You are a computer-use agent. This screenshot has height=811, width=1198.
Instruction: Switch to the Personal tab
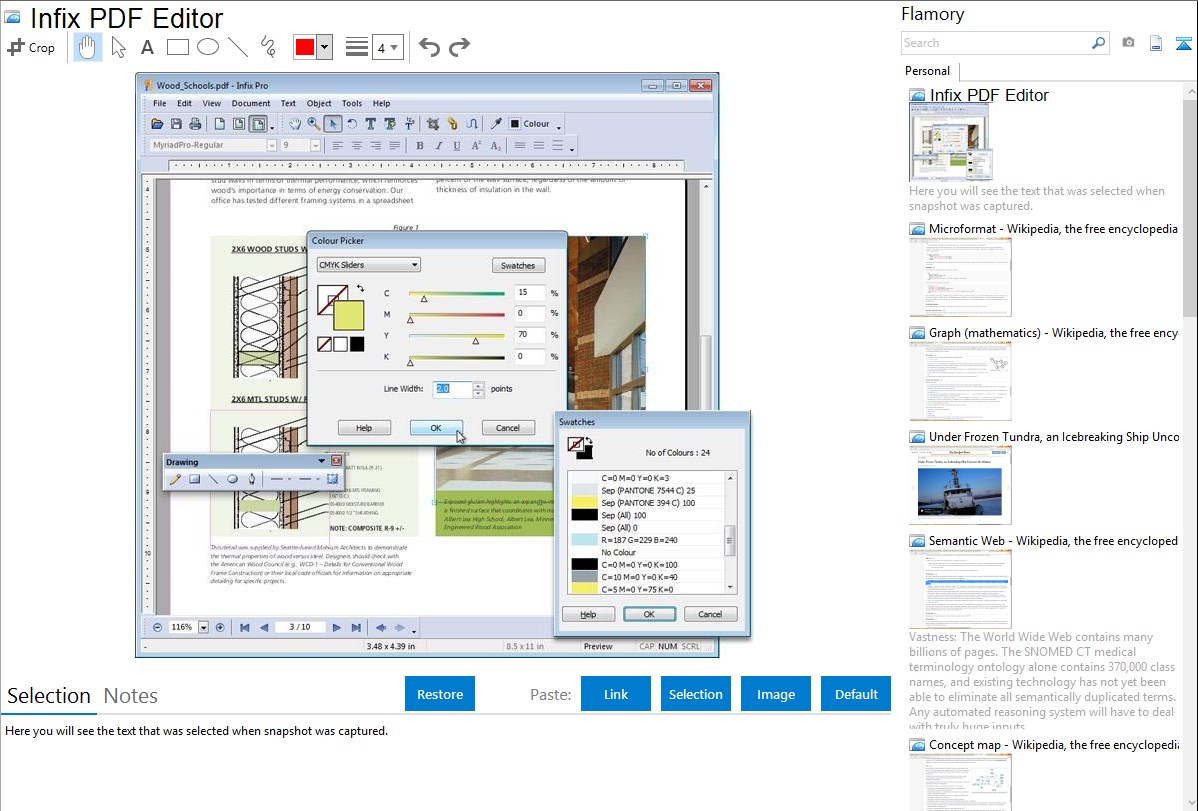928,71
